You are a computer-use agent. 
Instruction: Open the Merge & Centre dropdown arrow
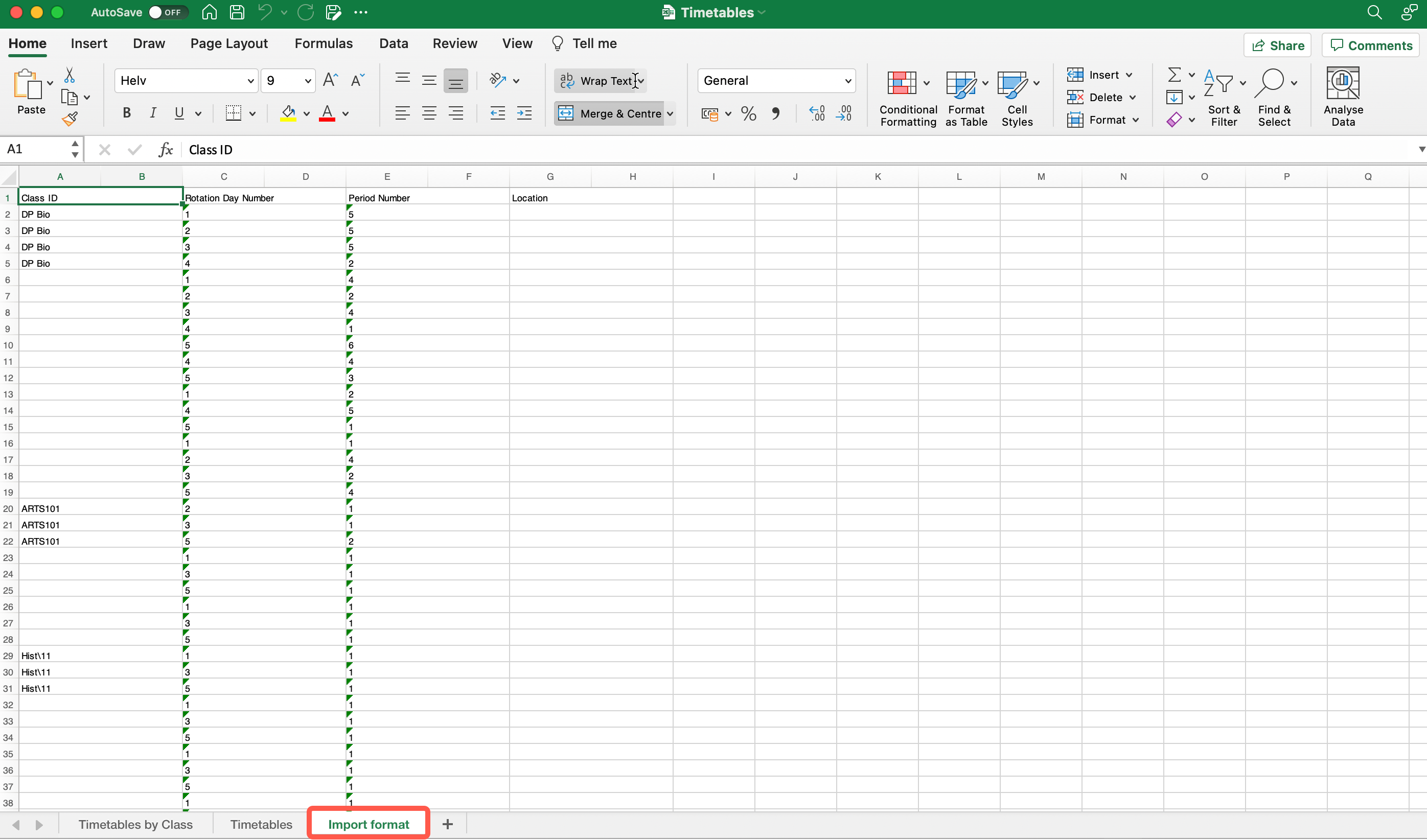click(670, 114)
